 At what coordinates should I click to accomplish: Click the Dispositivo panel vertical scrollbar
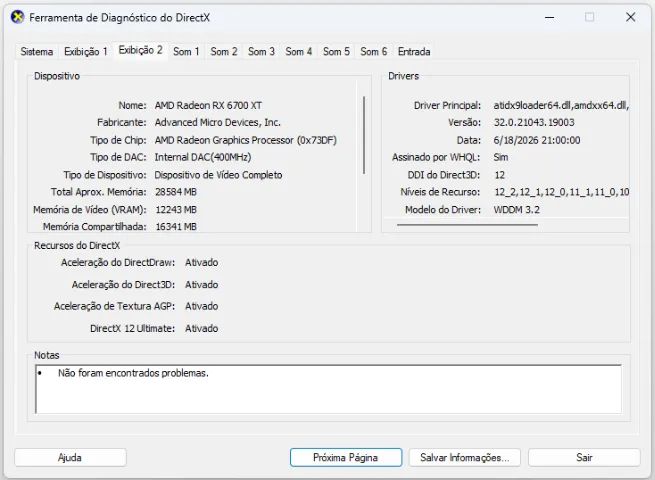click(364, 135)
